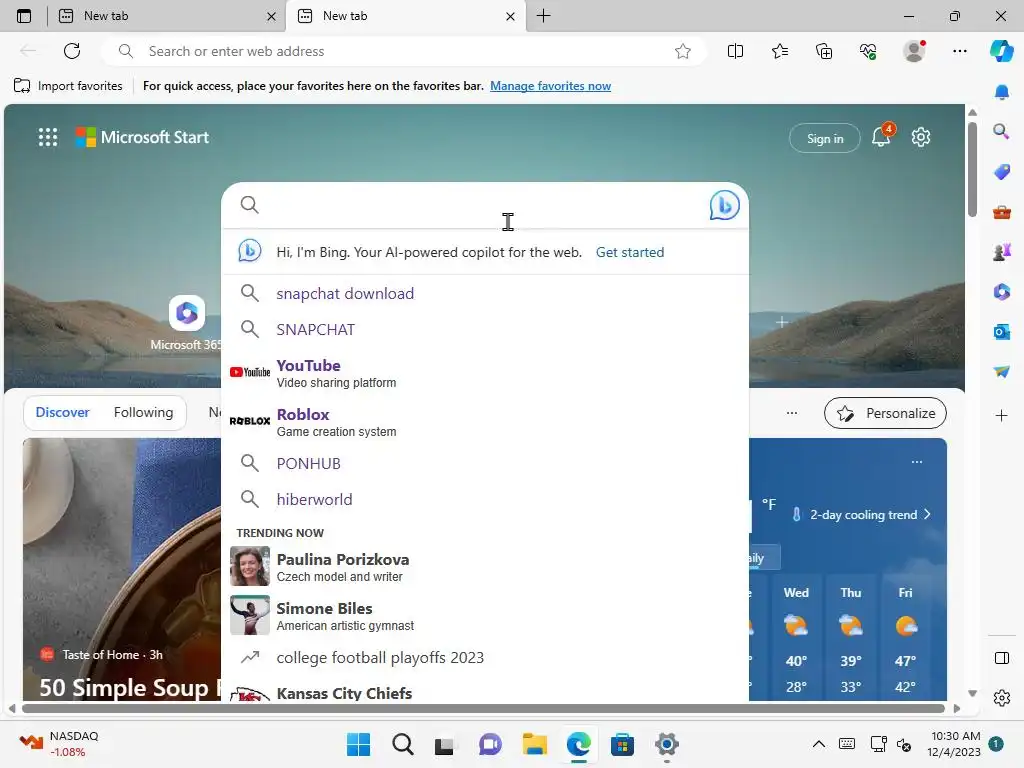The image size is (1024, 768).
Task: Click Get started for Bing copilot
Action: (630, 252)
